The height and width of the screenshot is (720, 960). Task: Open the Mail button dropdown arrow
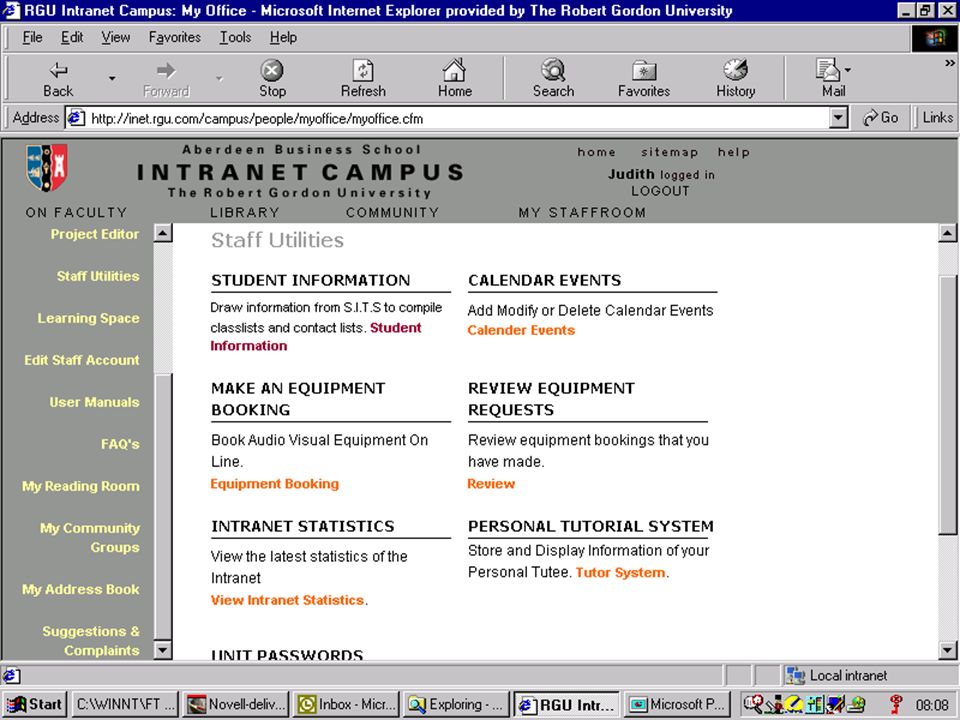[x=847, y=70]
